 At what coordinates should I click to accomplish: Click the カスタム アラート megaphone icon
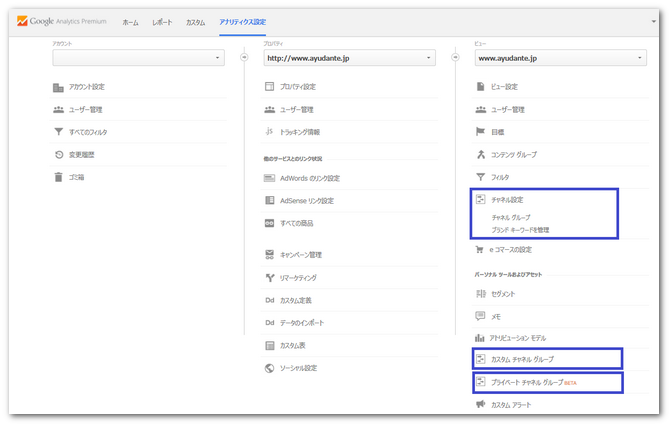[480, 404]
